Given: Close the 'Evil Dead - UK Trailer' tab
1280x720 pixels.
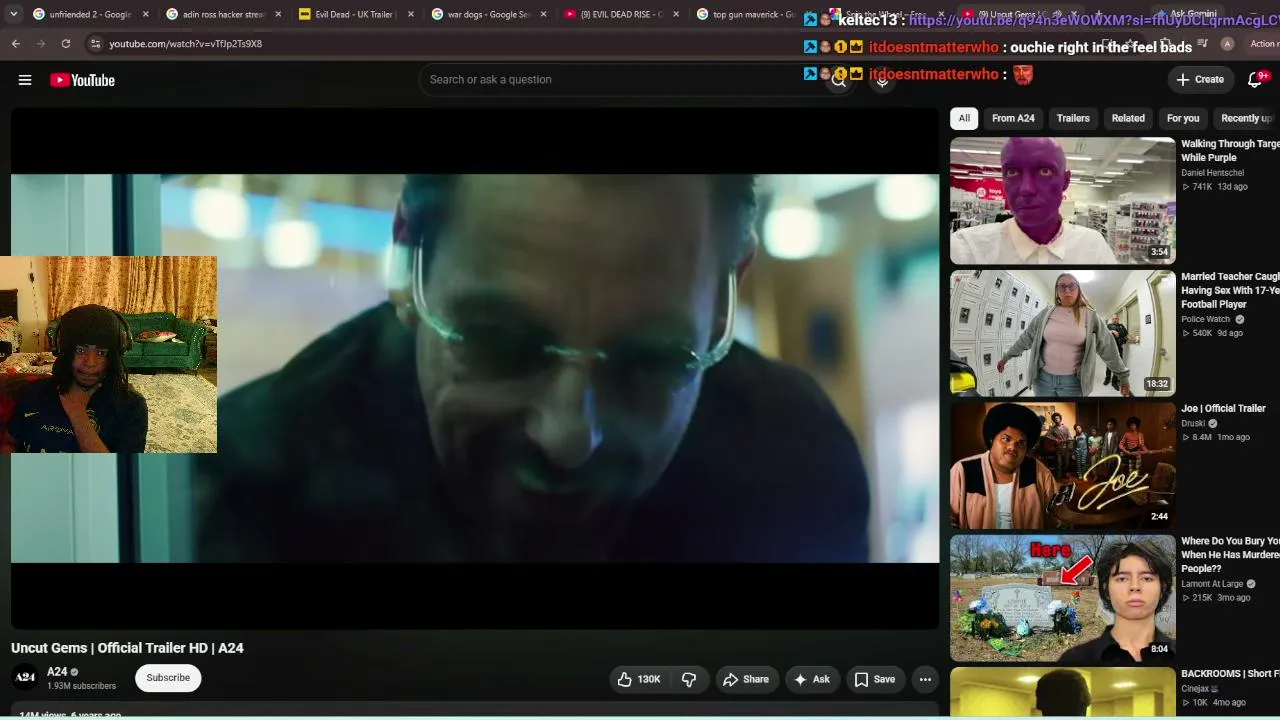Looking at the screenshot, I should (410, 15).
